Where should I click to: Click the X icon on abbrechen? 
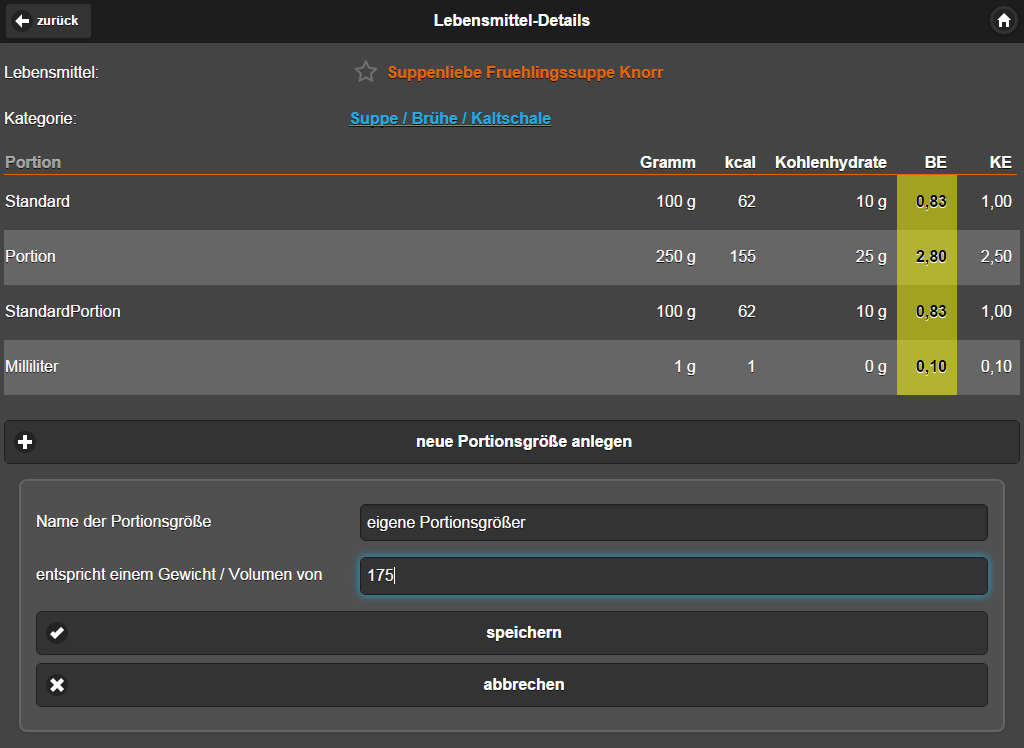pyautogui.click(x=57, y=685)
